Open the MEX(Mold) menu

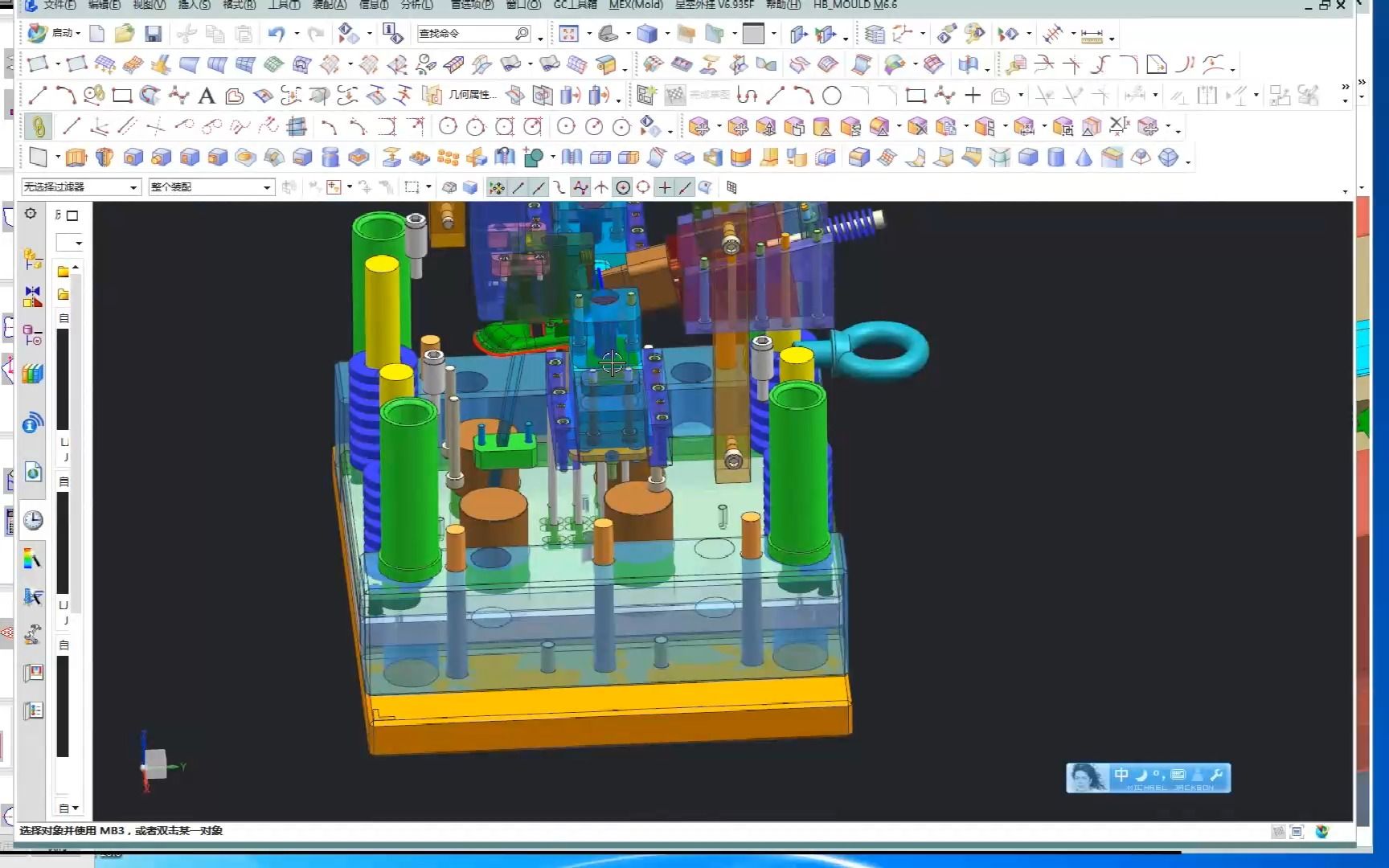pyautogui.click(x=636, y=5)
